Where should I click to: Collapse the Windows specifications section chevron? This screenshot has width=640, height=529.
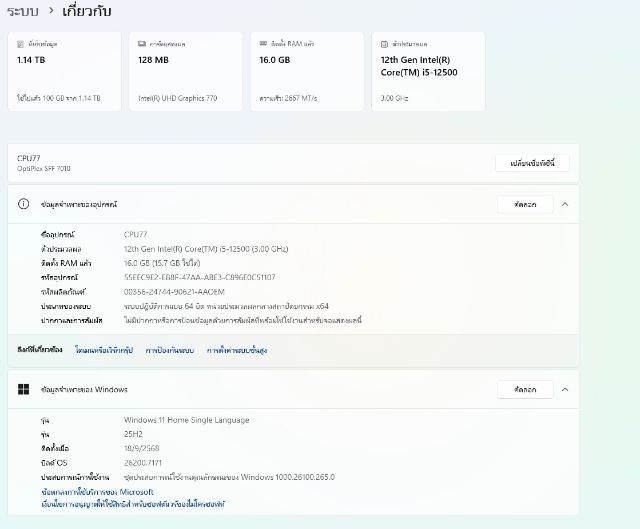(565, 389)
